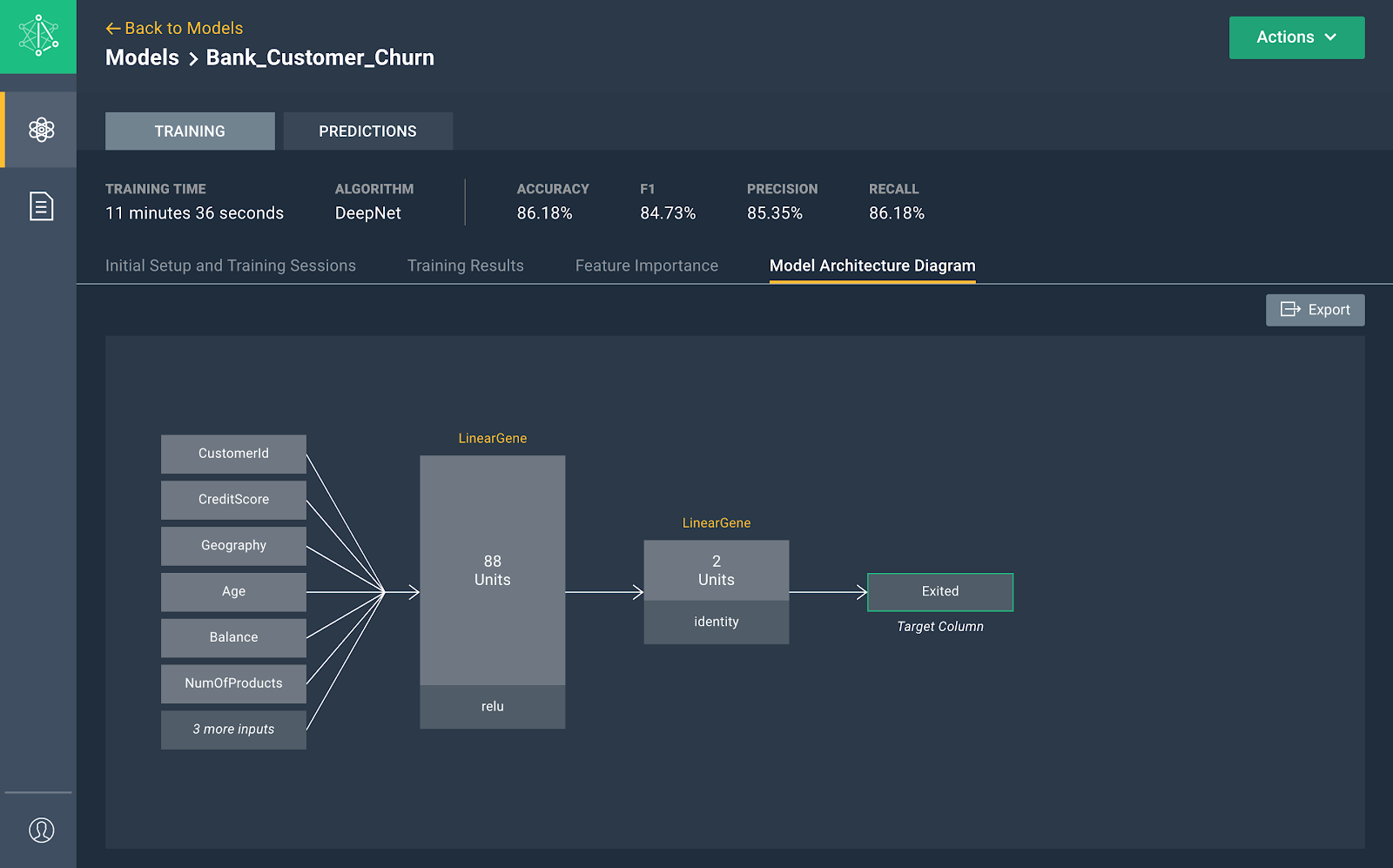Click the Models breadcrumb
The image size is (1393, 868).
click(142, 57)
